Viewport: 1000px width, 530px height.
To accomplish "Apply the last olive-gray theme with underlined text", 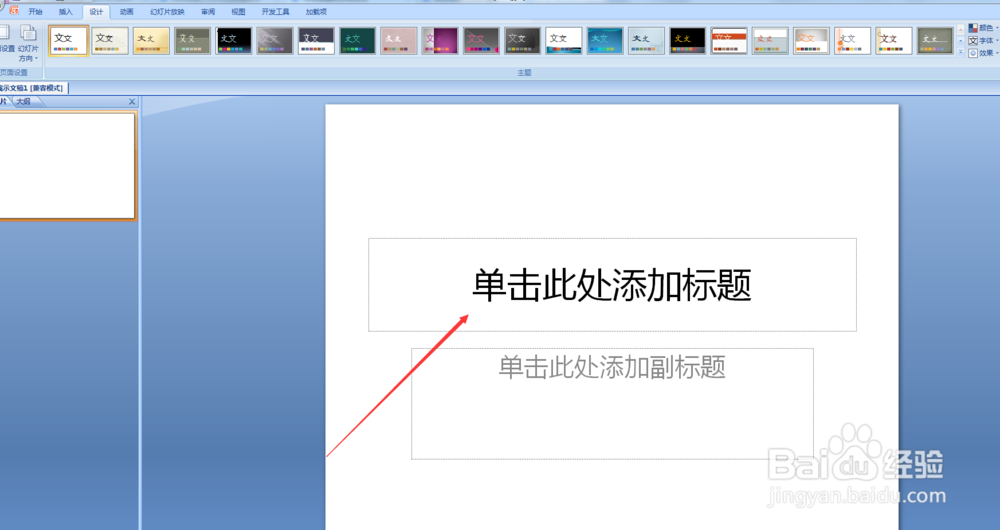I will [935, 40].
